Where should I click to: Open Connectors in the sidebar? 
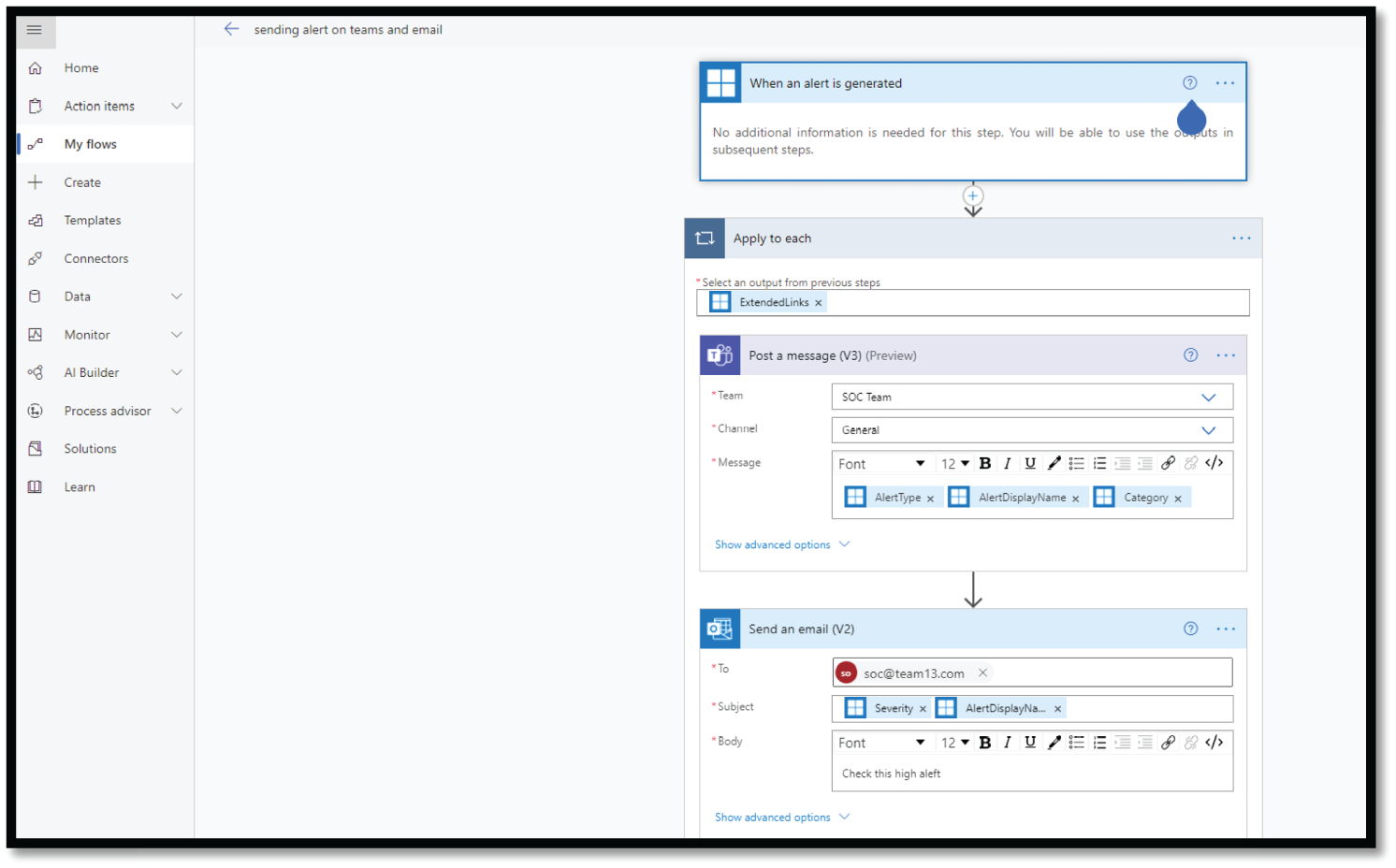(x=96, y=259)
